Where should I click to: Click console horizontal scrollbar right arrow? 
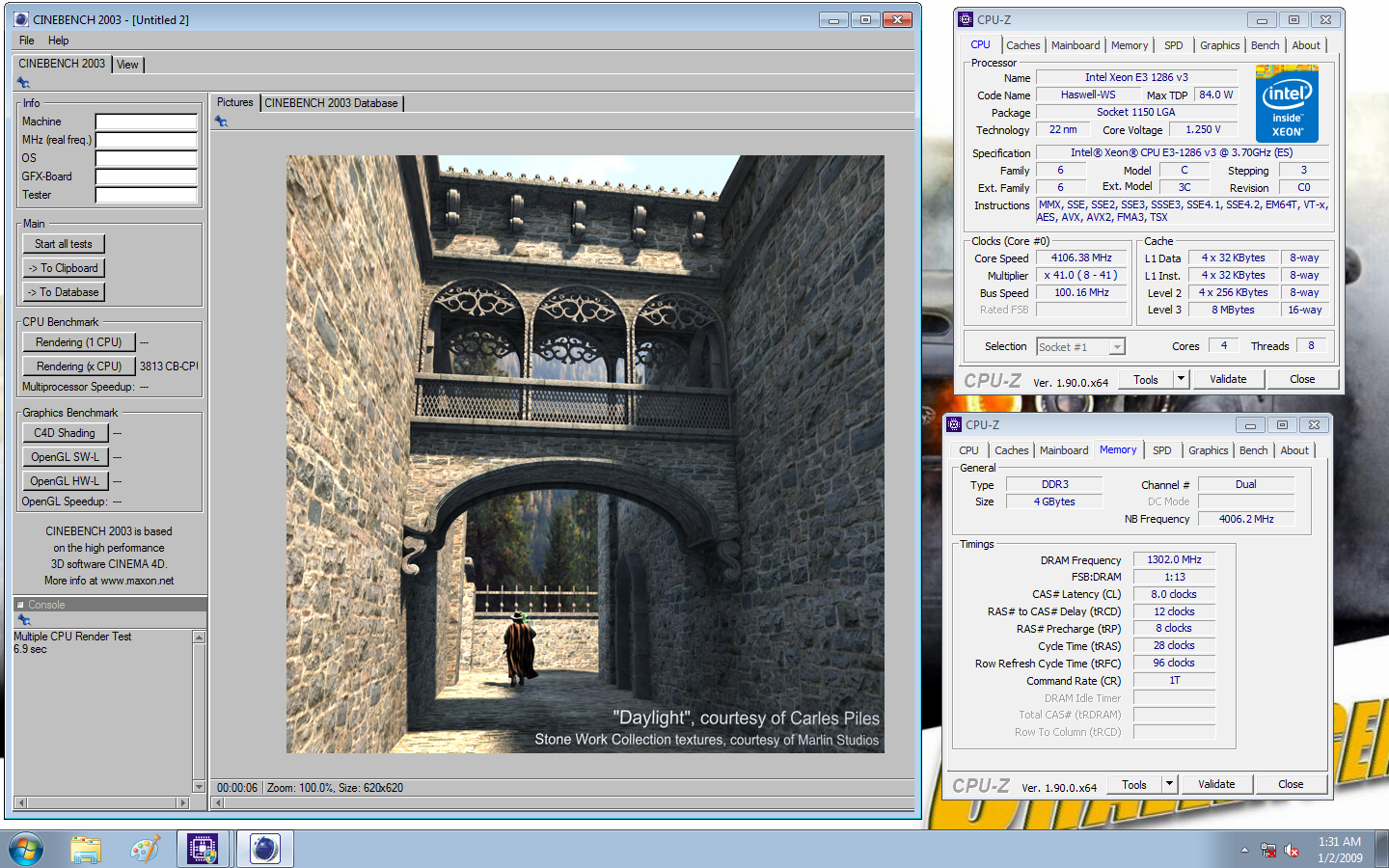click(182, 802)
